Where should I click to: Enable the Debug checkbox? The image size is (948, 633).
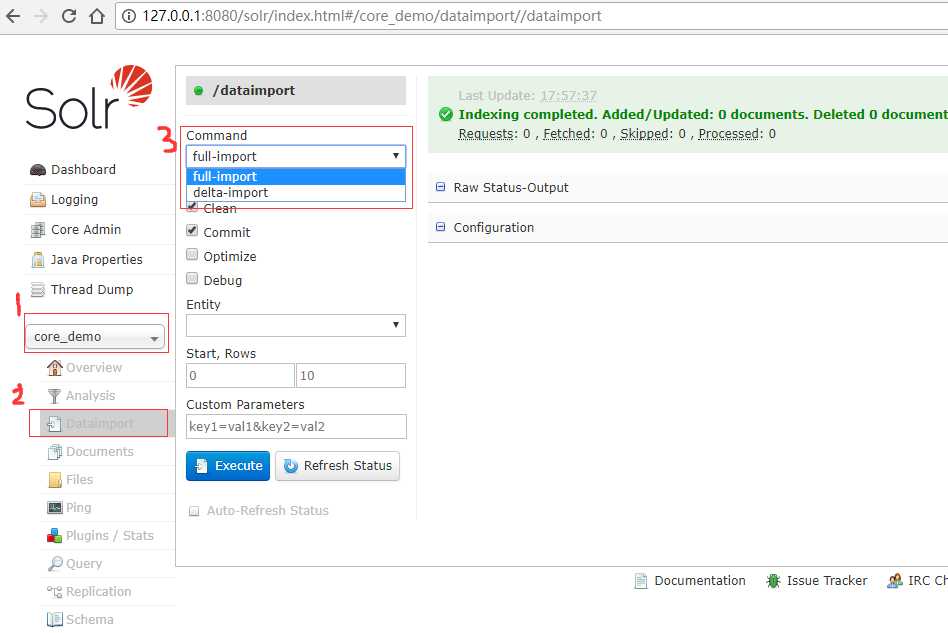coord(192,279)
